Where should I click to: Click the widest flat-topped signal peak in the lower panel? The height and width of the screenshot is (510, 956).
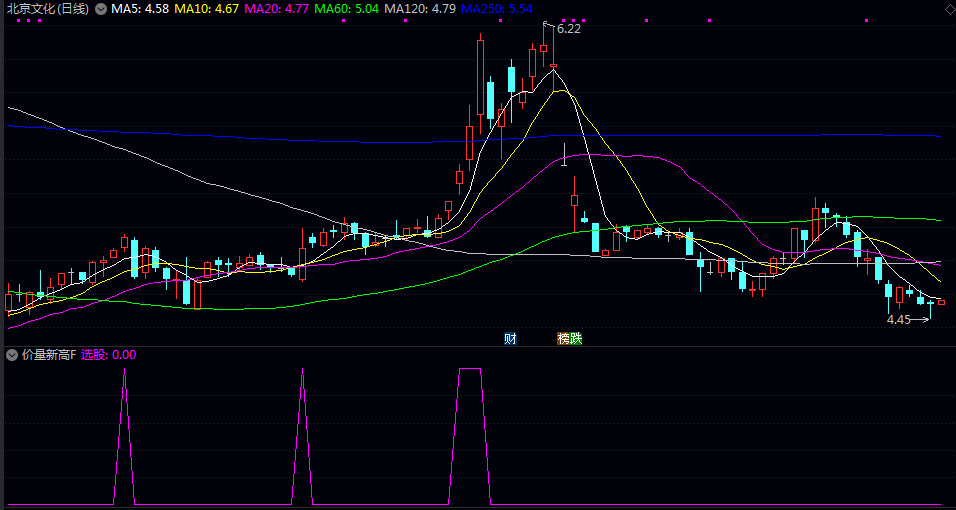point(470,370)
